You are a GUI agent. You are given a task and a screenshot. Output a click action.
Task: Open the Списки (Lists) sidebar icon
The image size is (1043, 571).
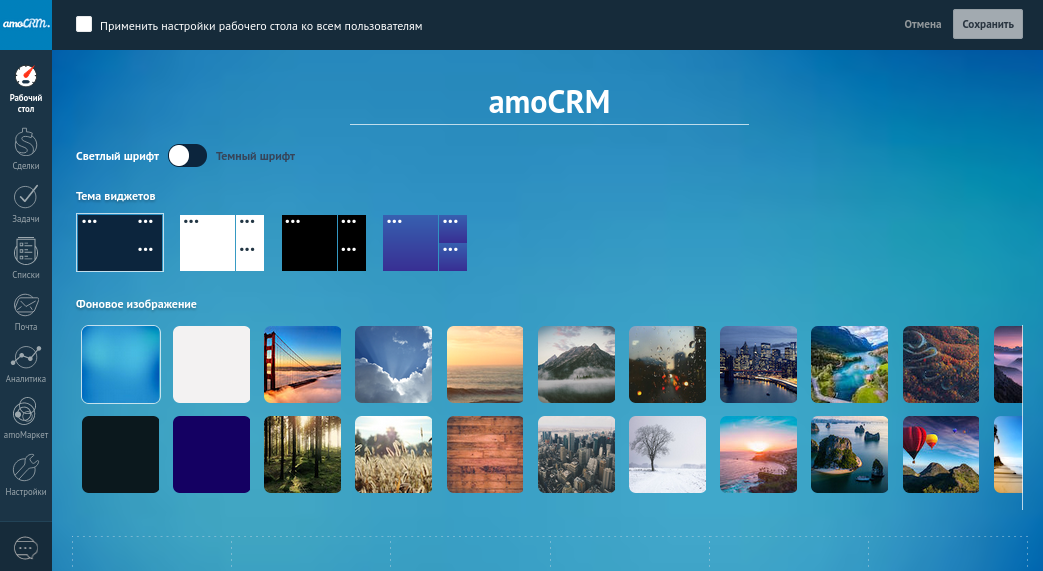(x=26, y=257)
